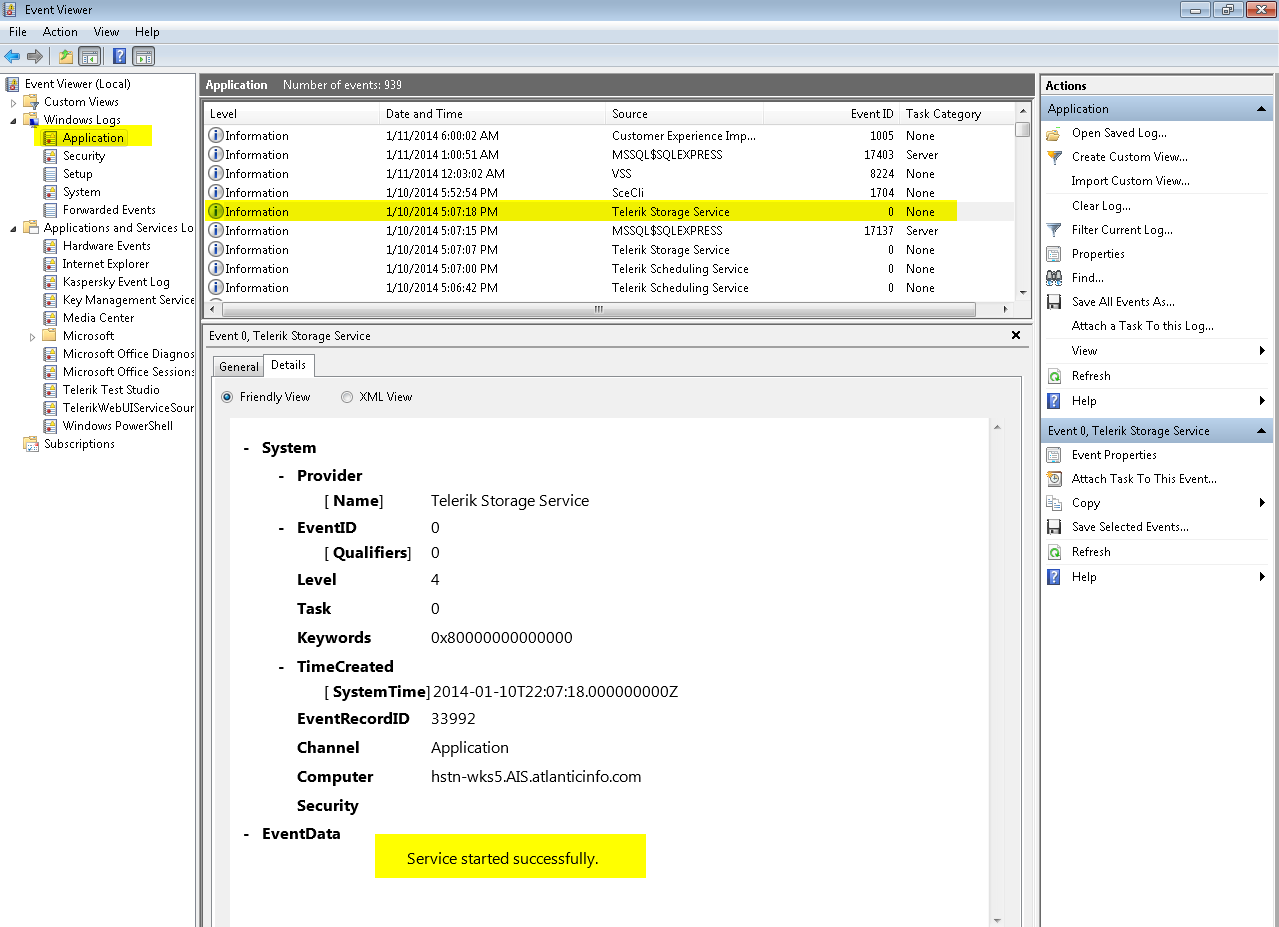This screenshot has width=1279, height=927.
Task: Click Save Selected Events action
Action: tap(1130, 527)
